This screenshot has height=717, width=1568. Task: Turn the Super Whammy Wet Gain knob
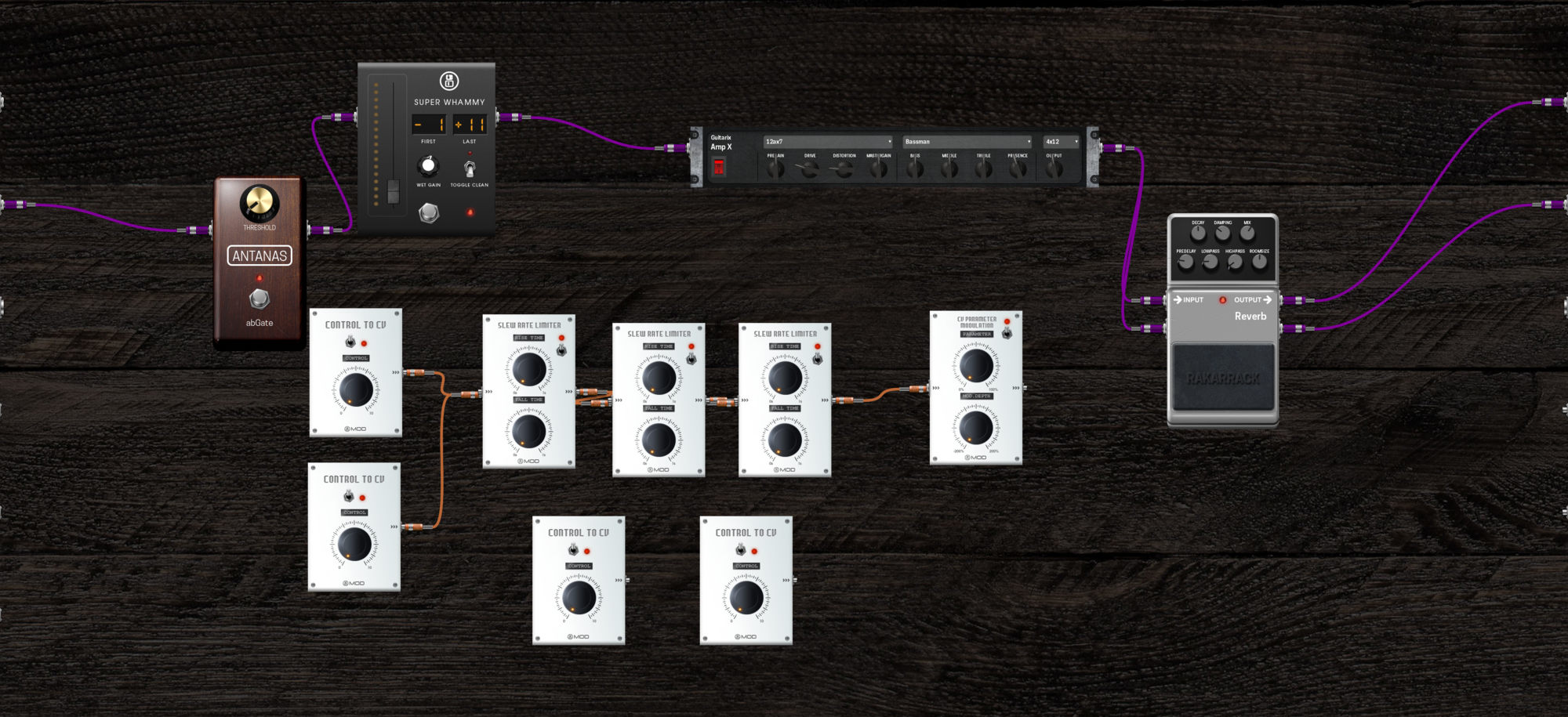[x=428, y=165]
